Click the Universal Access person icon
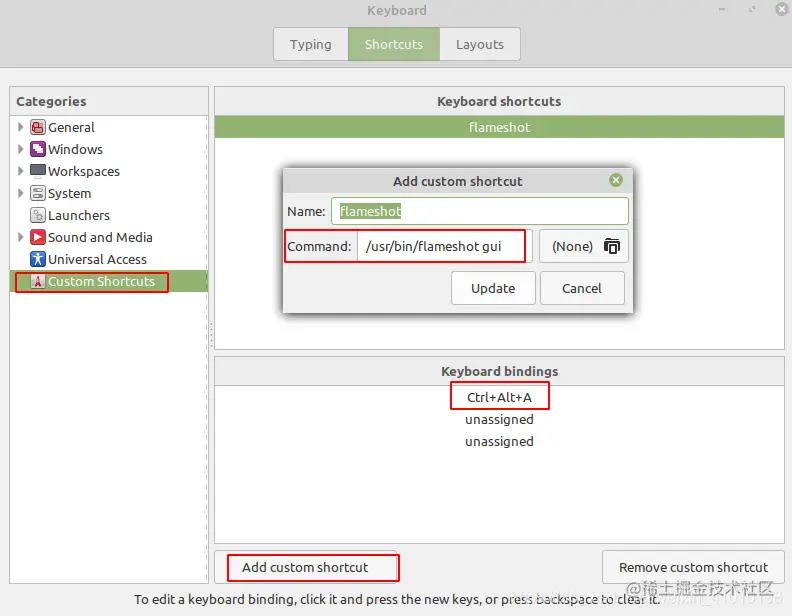 coord(37,259)
